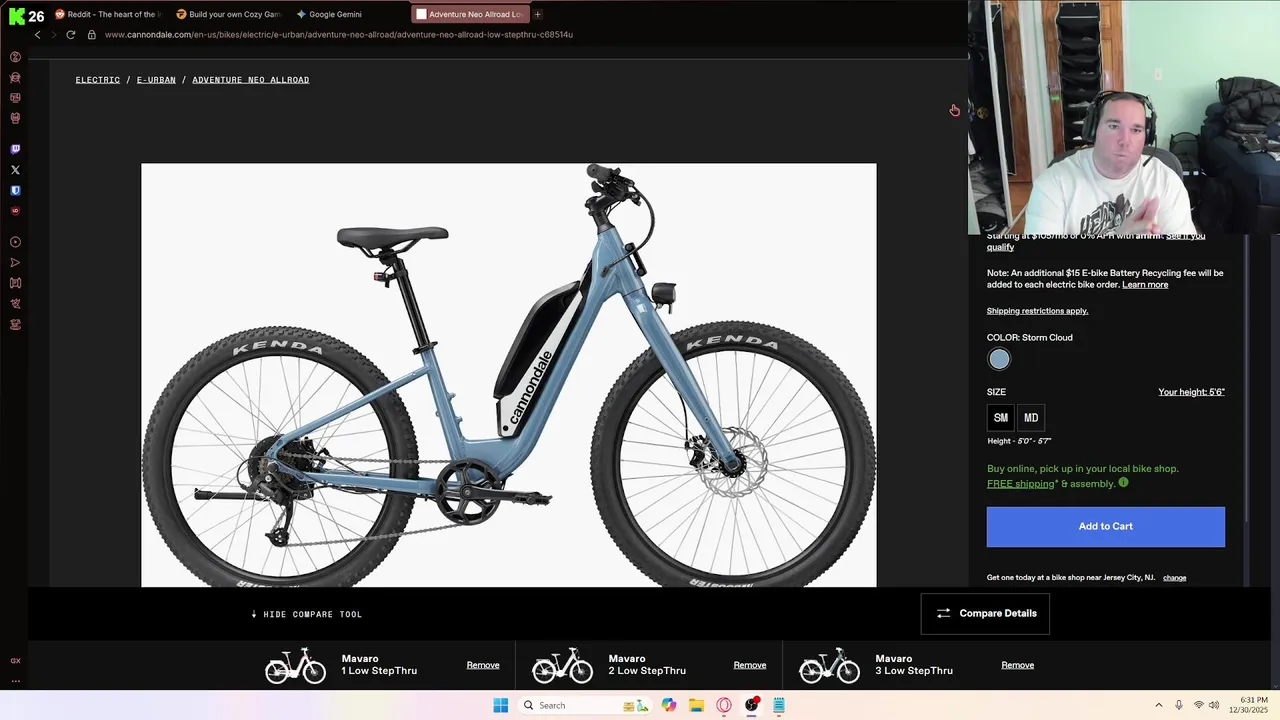Reload the Cannondale page

[x=70, y=34]
